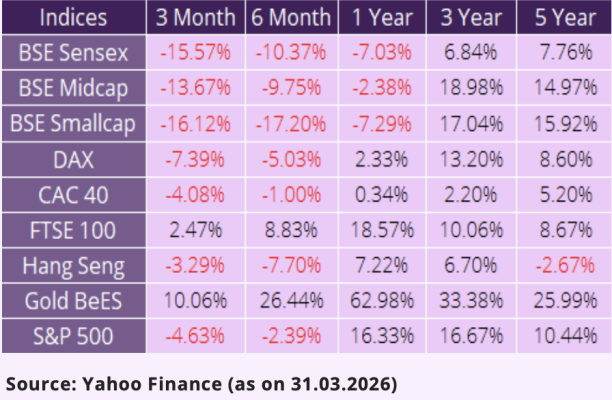
Task: Select the FTSE 100 row label
Action: (x=74, y=230)
